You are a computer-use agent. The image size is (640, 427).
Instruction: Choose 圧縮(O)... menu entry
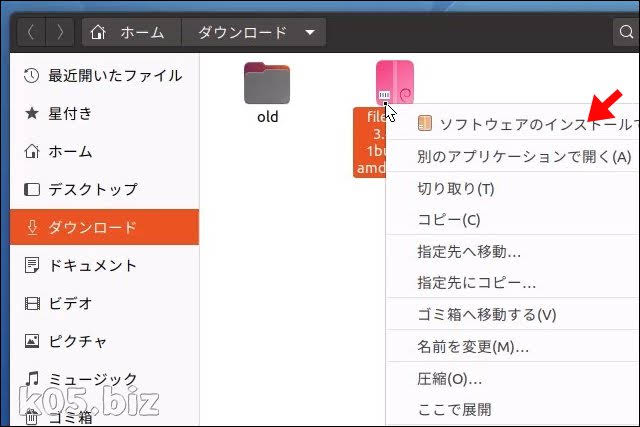point(513,379)
